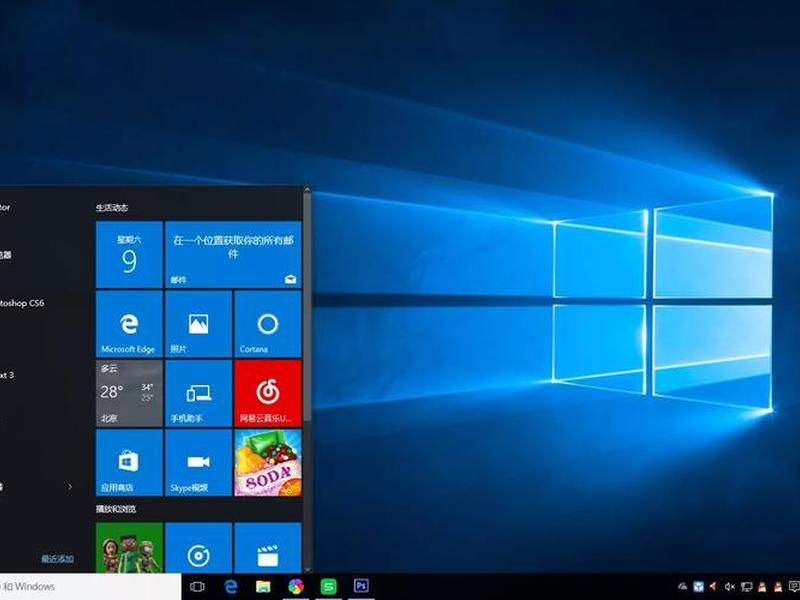Click the Start menu scrollbar up arrow
This screenshot has width=800, height=600.
coord(307,190)
